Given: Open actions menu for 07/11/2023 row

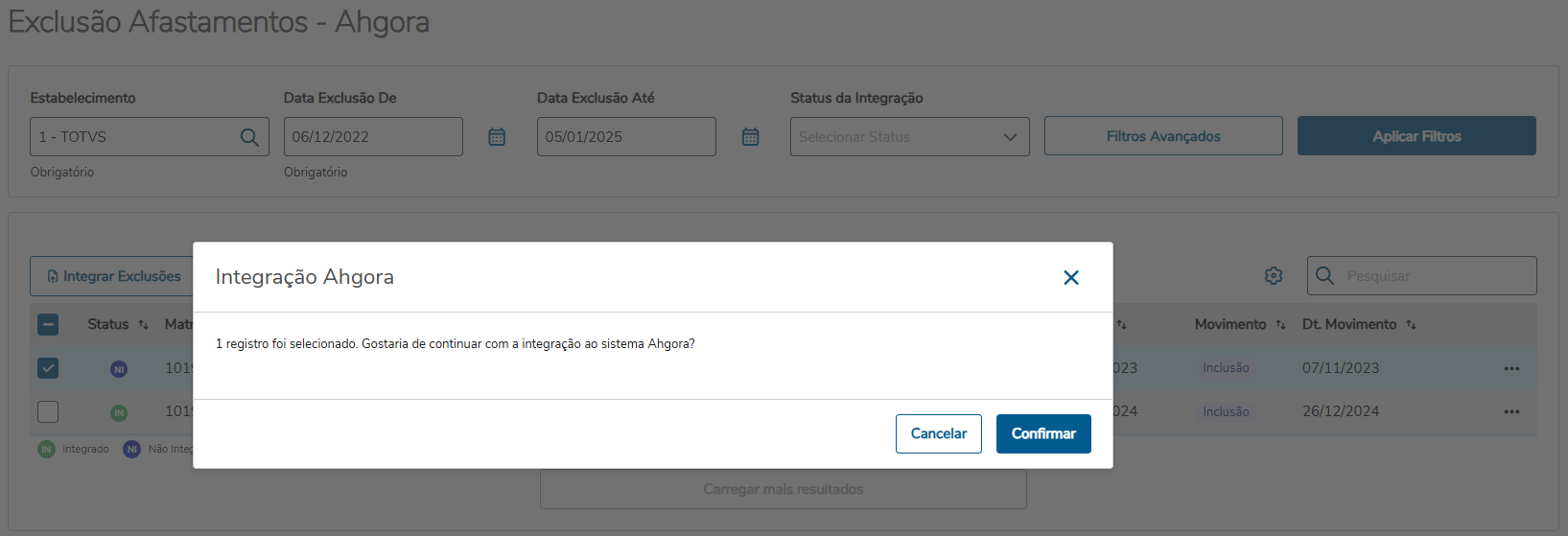Looking at the screenshot, I should pyautogui.click(x=1511, y=368).
